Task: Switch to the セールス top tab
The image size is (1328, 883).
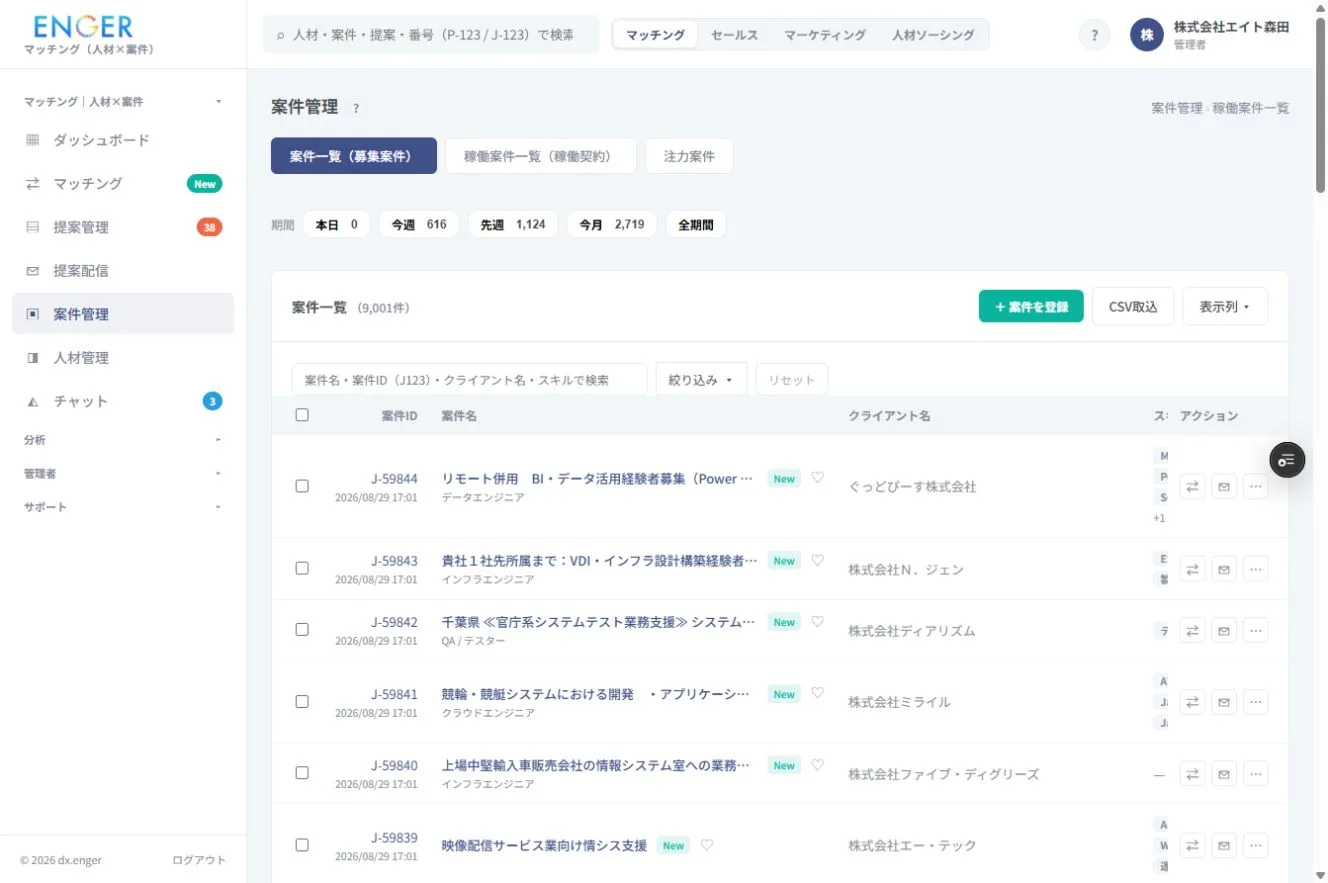Action: [x=734, y=35]
